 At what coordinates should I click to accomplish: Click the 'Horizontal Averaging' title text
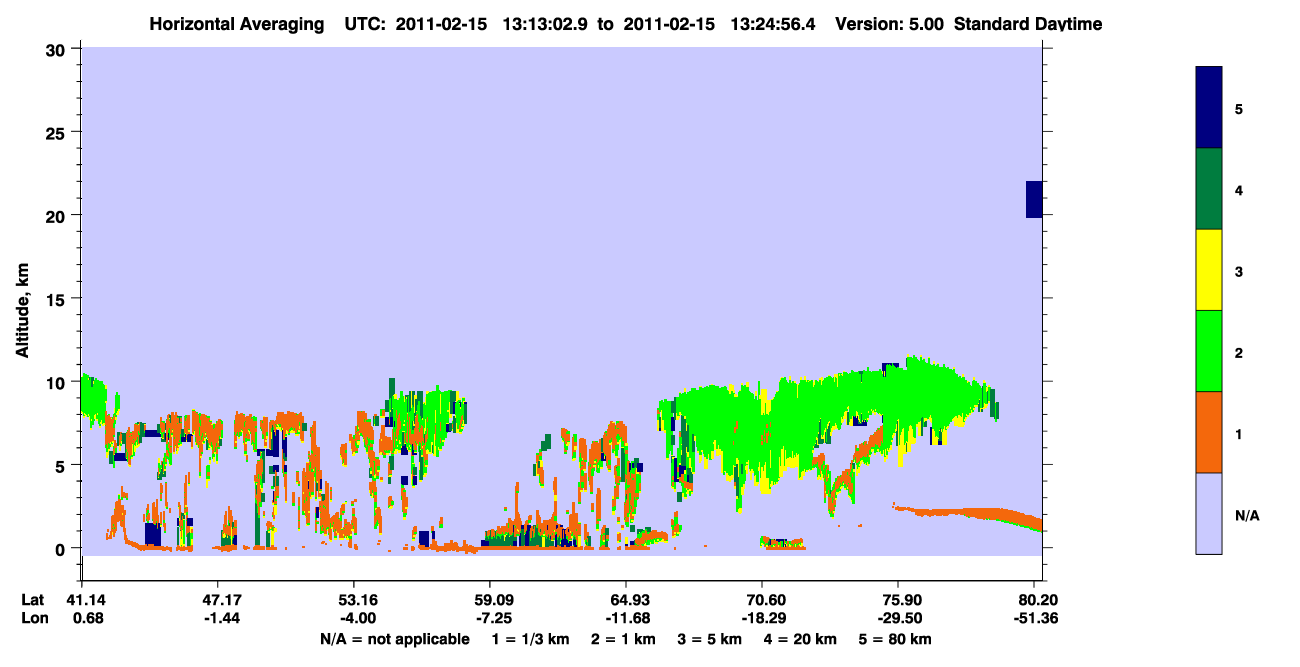click(x=235, y=24)
